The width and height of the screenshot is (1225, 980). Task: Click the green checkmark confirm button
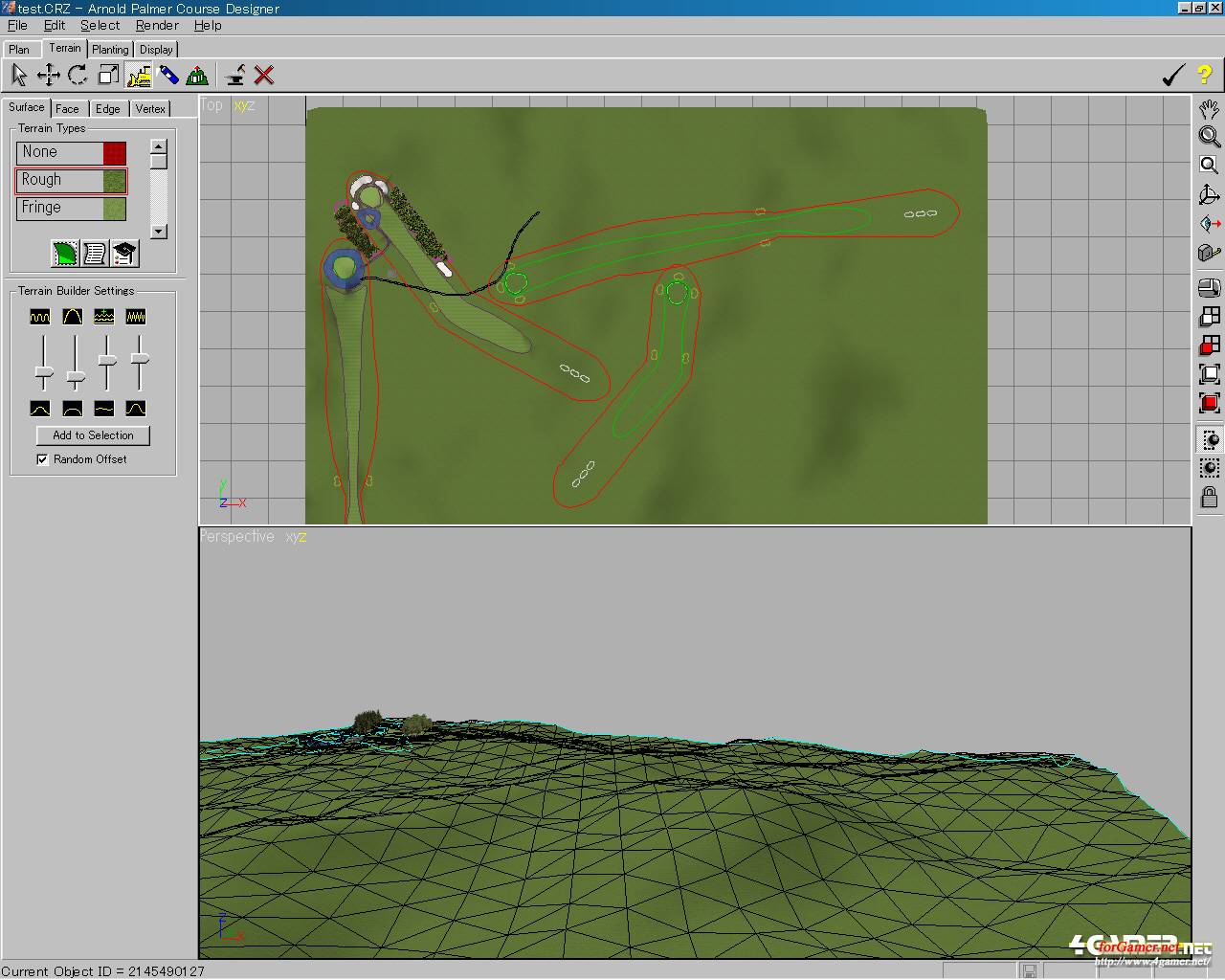pyautogui.click(x=1172, y=75)
